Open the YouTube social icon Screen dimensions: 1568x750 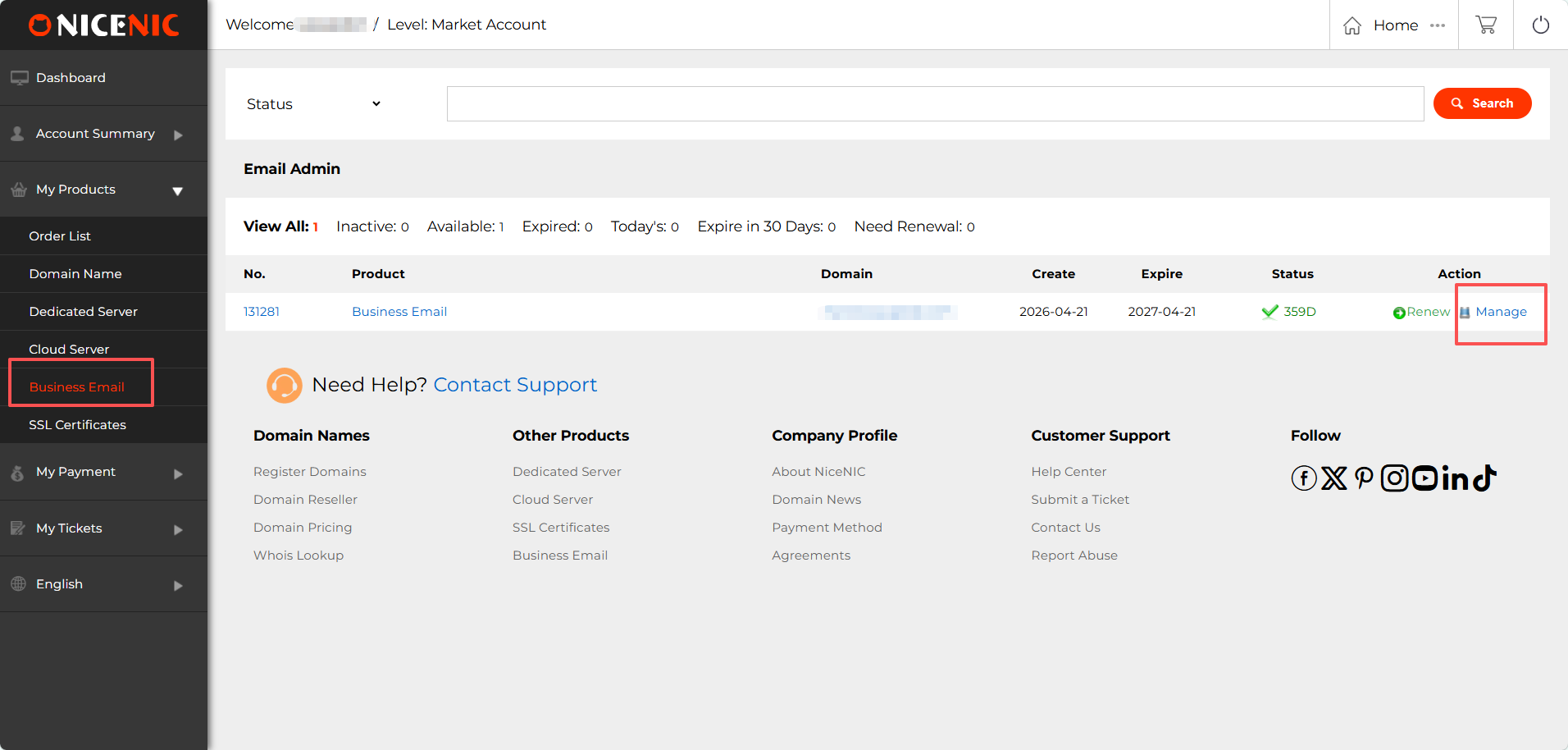tap(1424, 478)
